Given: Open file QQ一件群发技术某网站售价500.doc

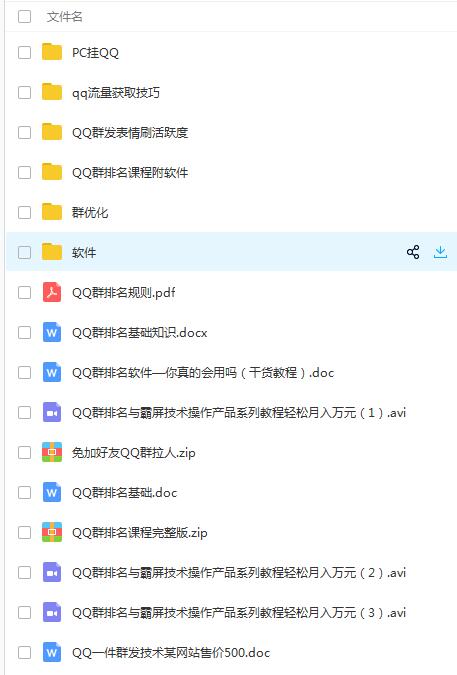Looking at the screenshot, I should (x=171, y=653).
